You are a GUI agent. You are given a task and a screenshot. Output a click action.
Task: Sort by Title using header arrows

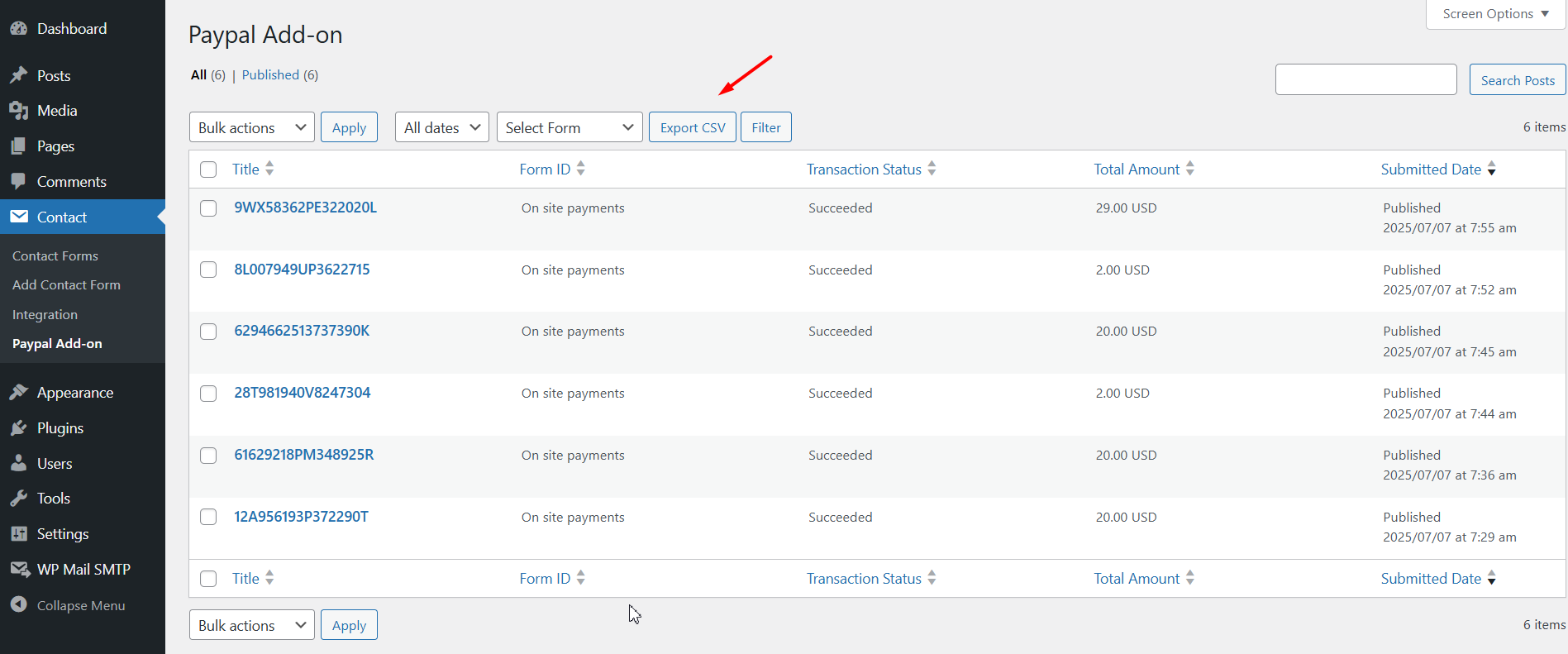pos(269,169)
